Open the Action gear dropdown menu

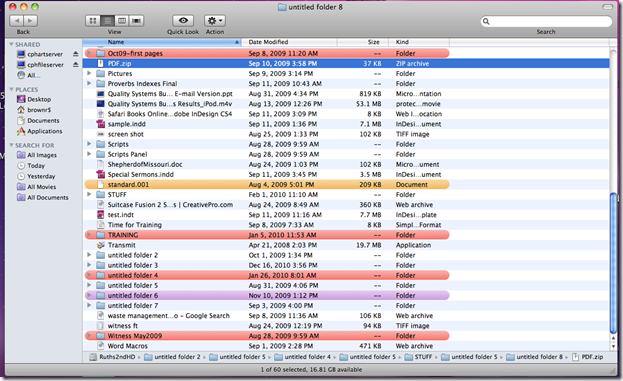(215, 21)
